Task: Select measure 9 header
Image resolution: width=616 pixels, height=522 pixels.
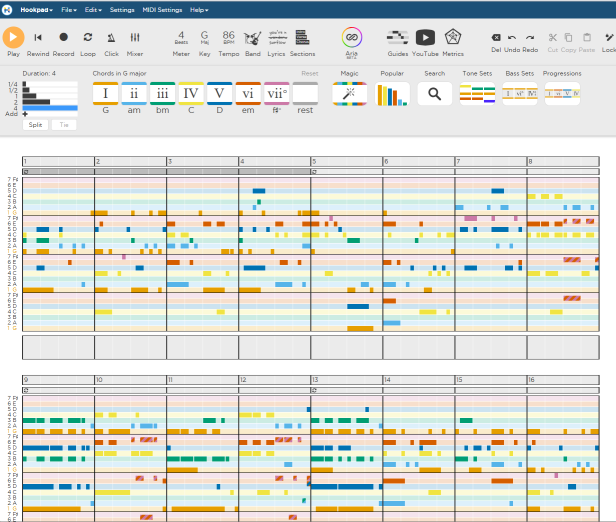Action: (58, 380)
